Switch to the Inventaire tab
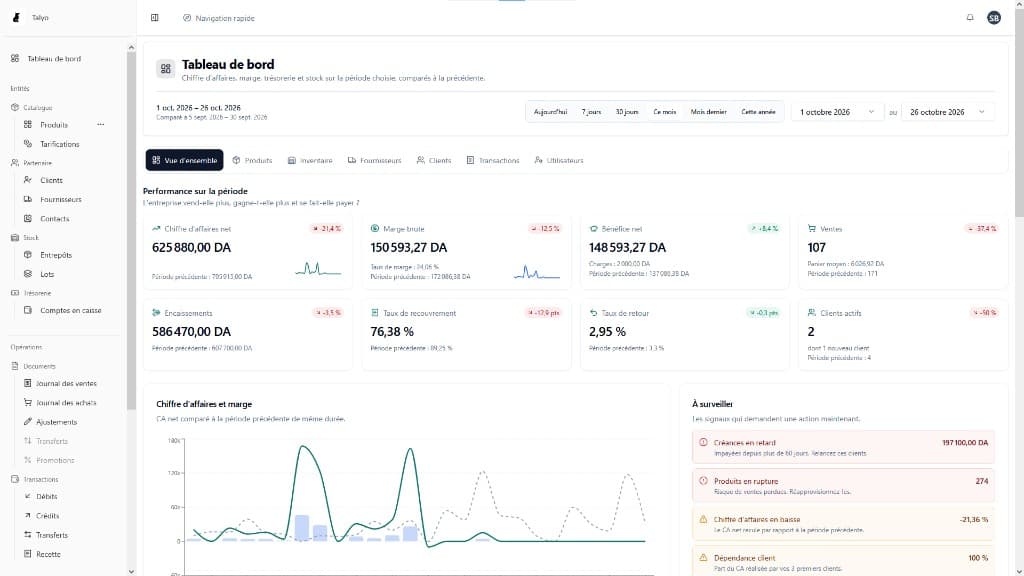Image resolution: width=1024 pixels, height=576 pixels. pyautogui.click(x=310, y=160)
